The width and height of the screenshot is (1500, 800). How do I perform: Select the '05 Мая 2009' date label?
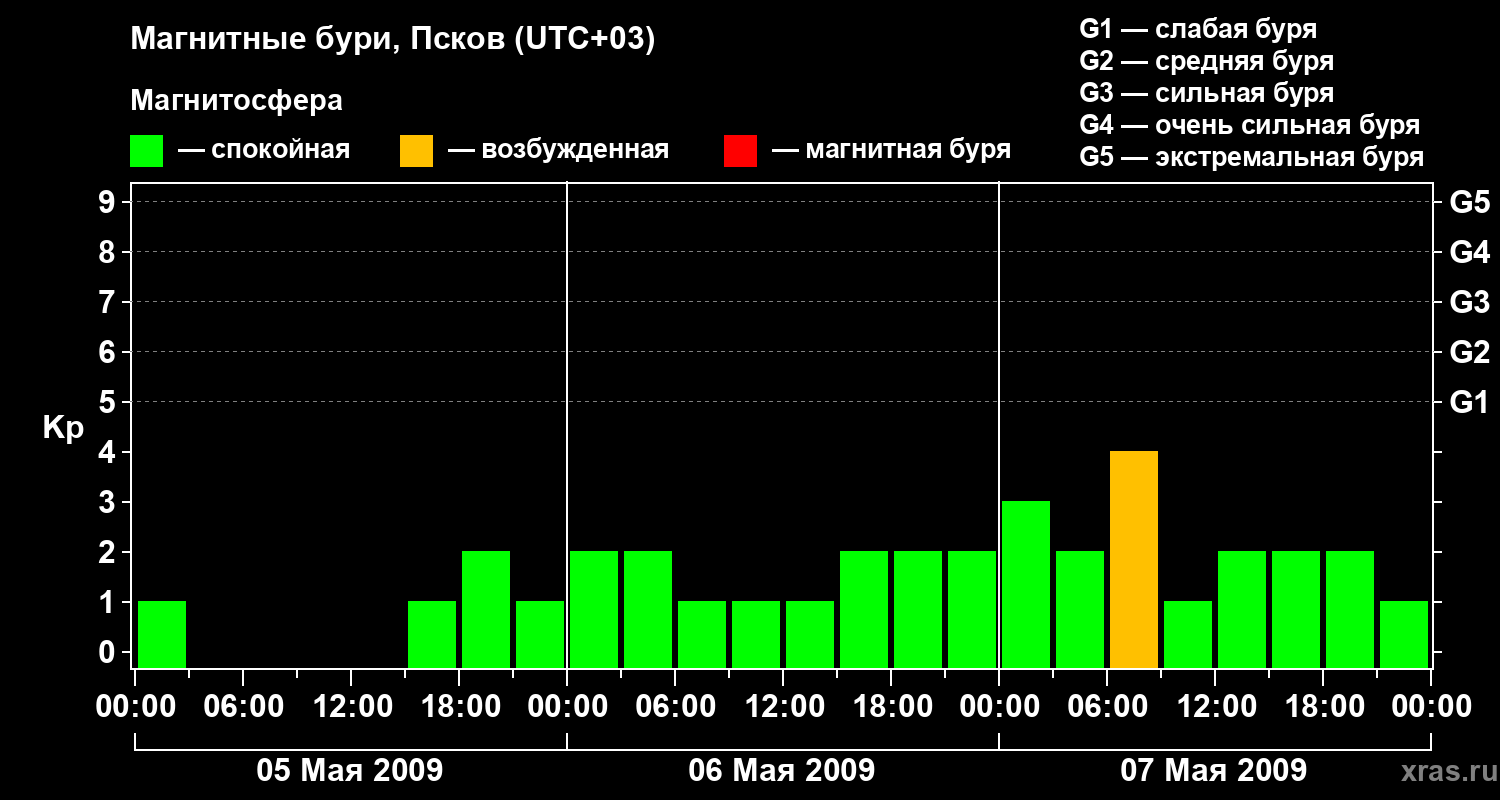[350, 770]
